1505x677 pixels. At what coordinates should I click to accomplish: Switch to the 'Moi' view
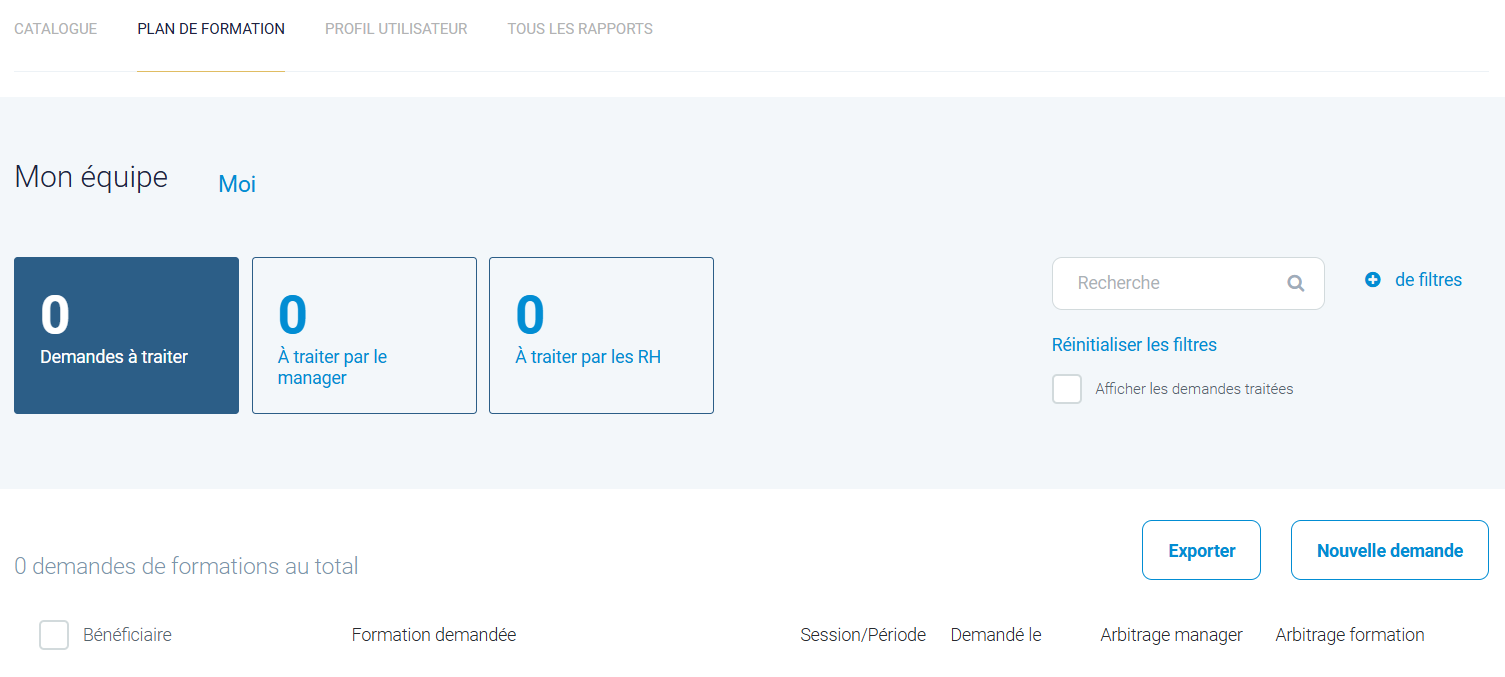[237, 184]
